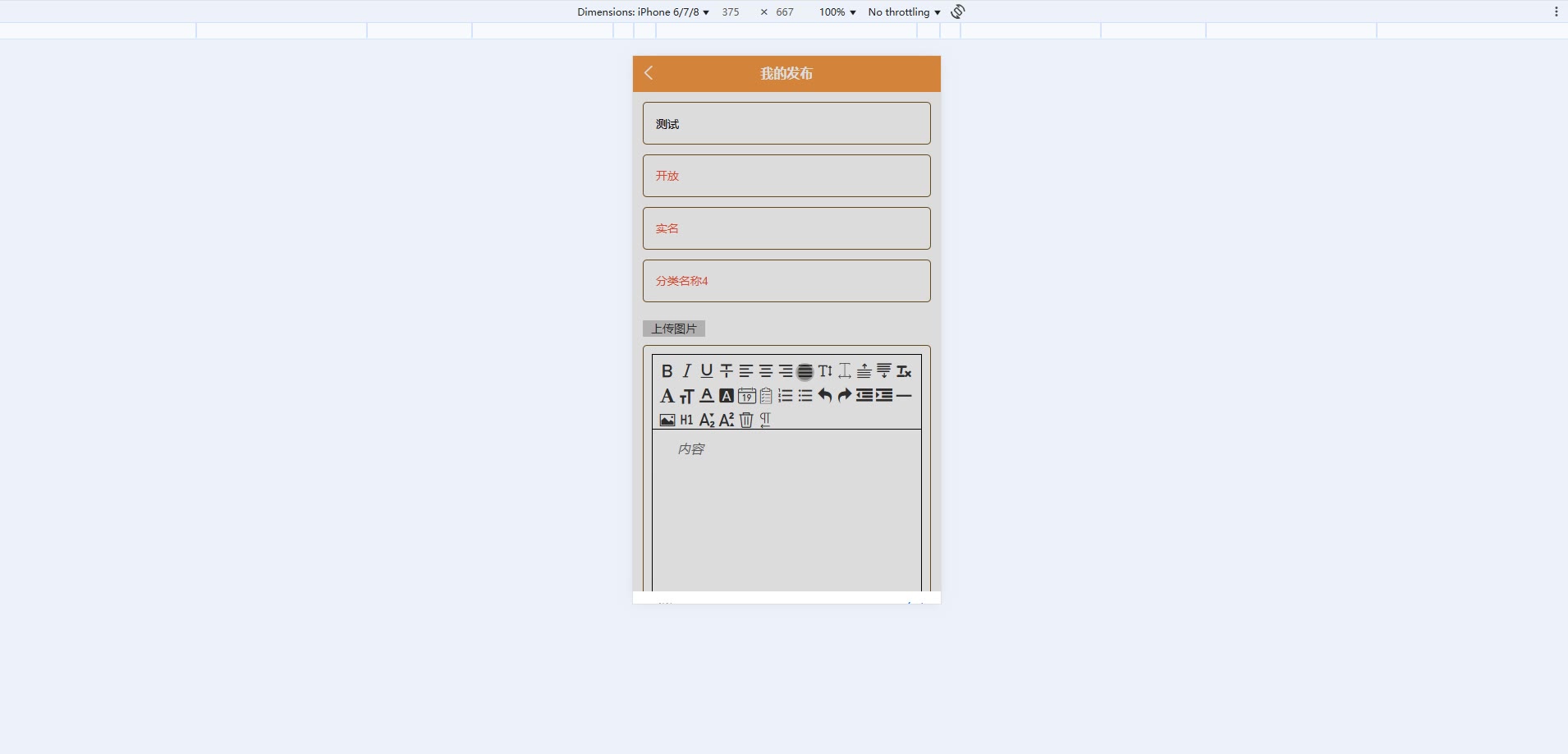Adjust bottom paragraph spacing
This screenshot has width=1568, height=754.
coord(884,371)
